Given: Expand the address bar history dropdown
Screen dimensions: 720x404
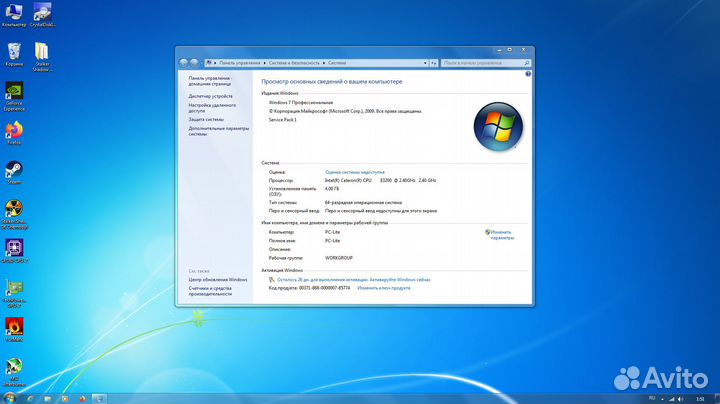Looking at the screenshot, I should (x=425, y=63).
